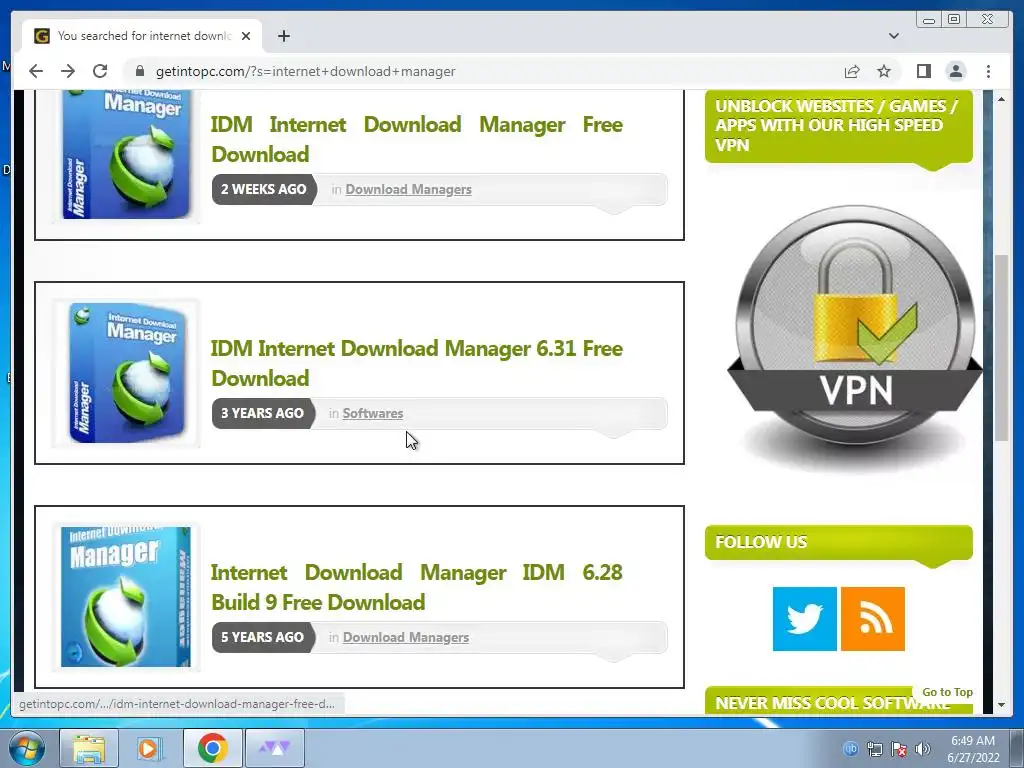This screenshot has width=1024, height=768.
Task: Click the scrollbar up arrow
Action: point(1001,99)
